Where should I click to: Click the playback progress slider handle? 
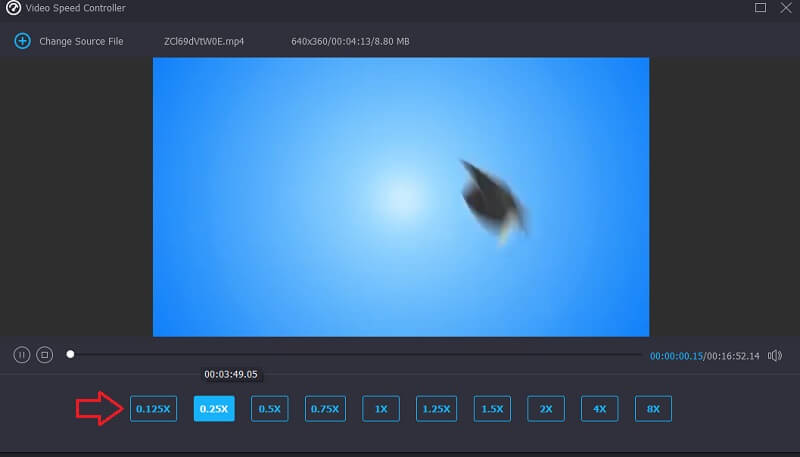point(70,354)
